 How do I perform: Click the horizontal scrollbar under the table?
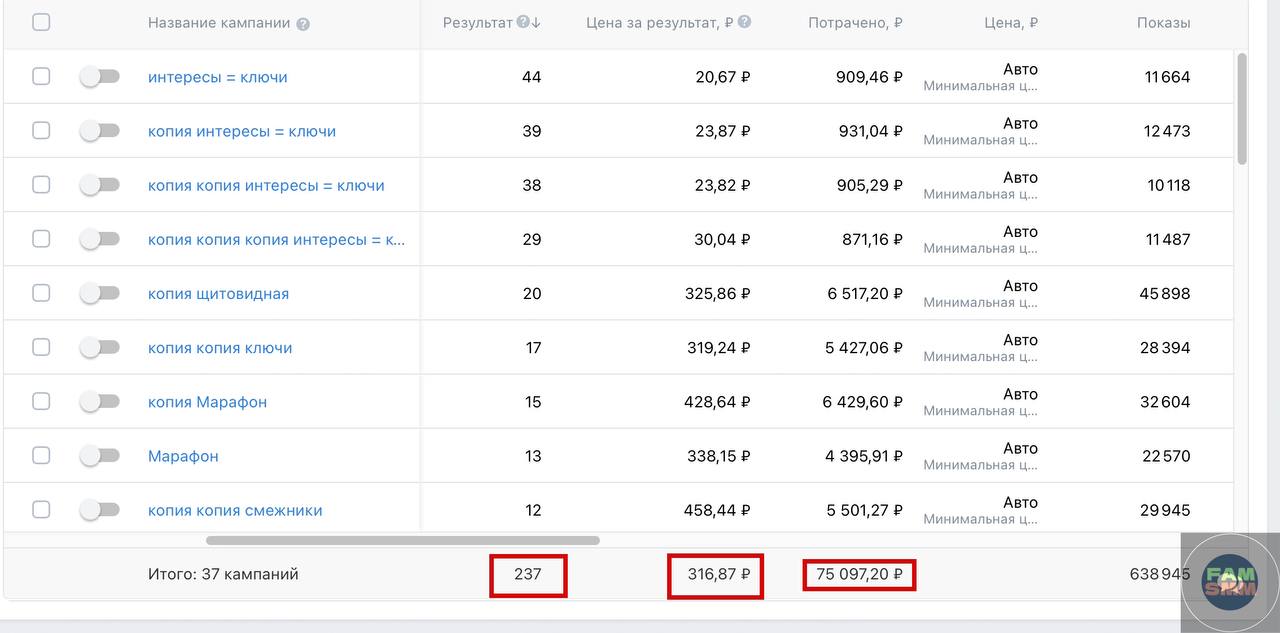[x=403, y=541]
